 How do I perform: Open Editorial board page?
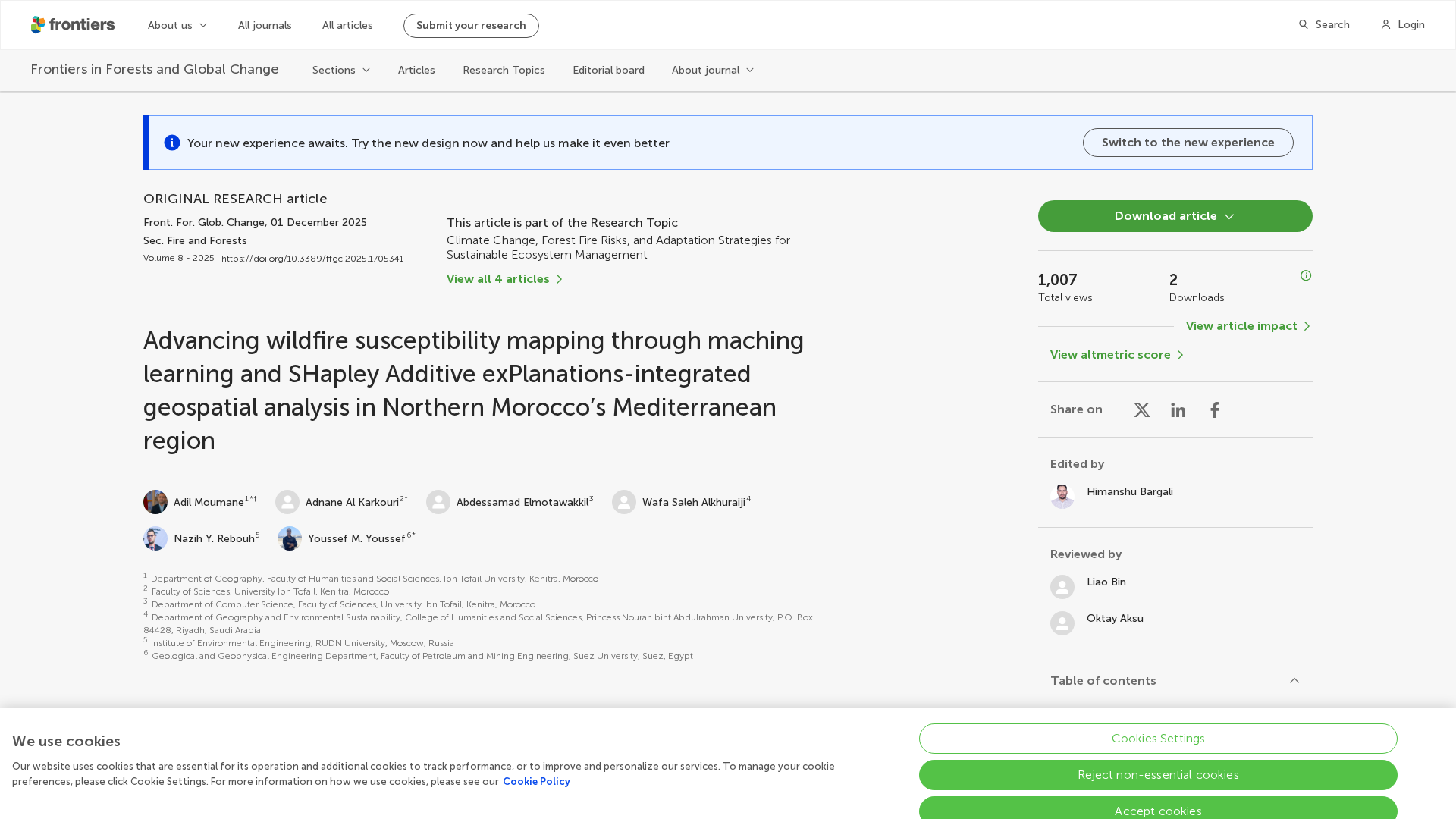608,71
